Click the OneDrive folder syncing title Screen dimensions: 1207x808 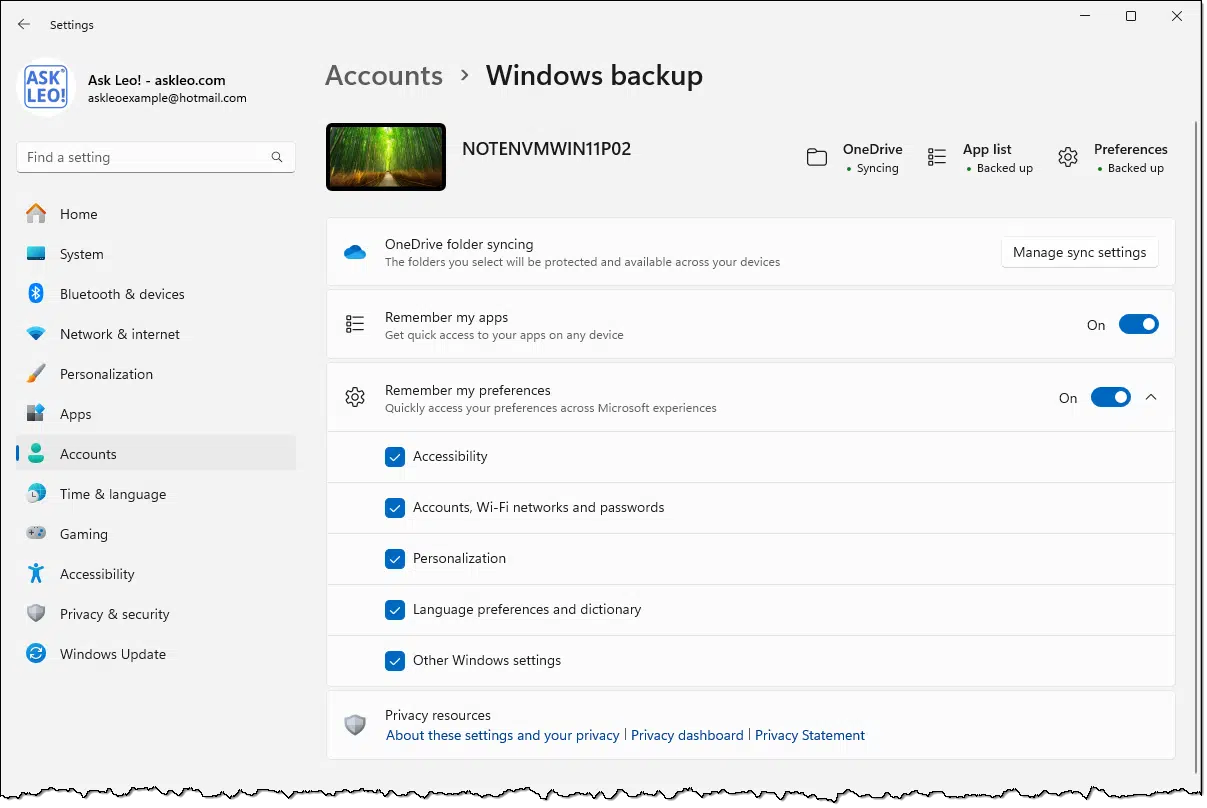coord(459,244)
